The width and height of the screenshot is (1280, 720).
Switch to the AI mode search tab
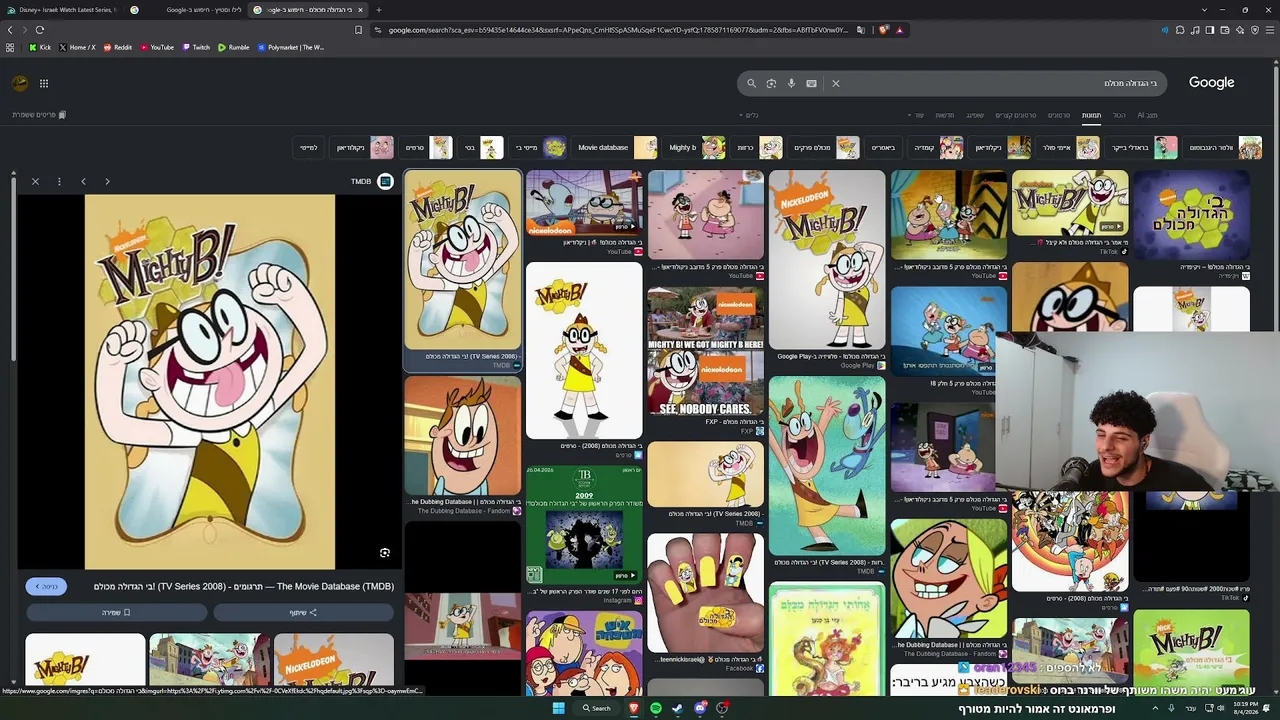[1147, 115]
